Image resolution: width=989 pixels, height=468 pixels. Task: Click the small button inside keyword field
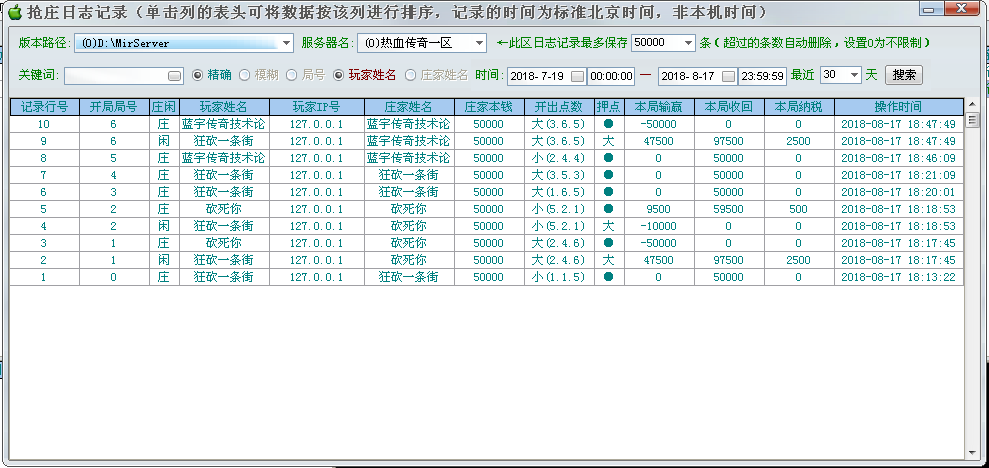175,76
